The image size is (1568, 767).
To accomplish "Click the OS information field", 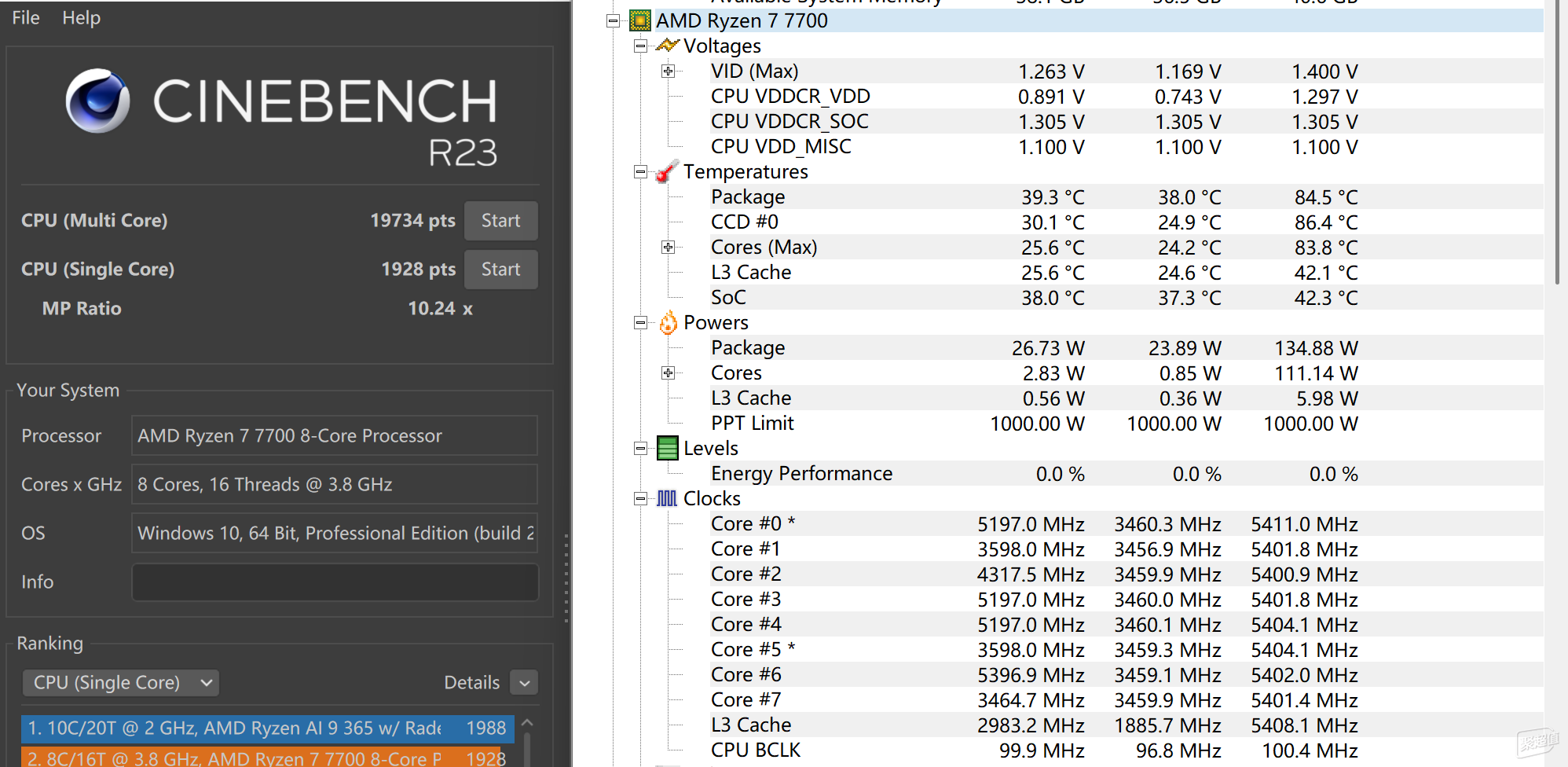I will coord(335,533).
